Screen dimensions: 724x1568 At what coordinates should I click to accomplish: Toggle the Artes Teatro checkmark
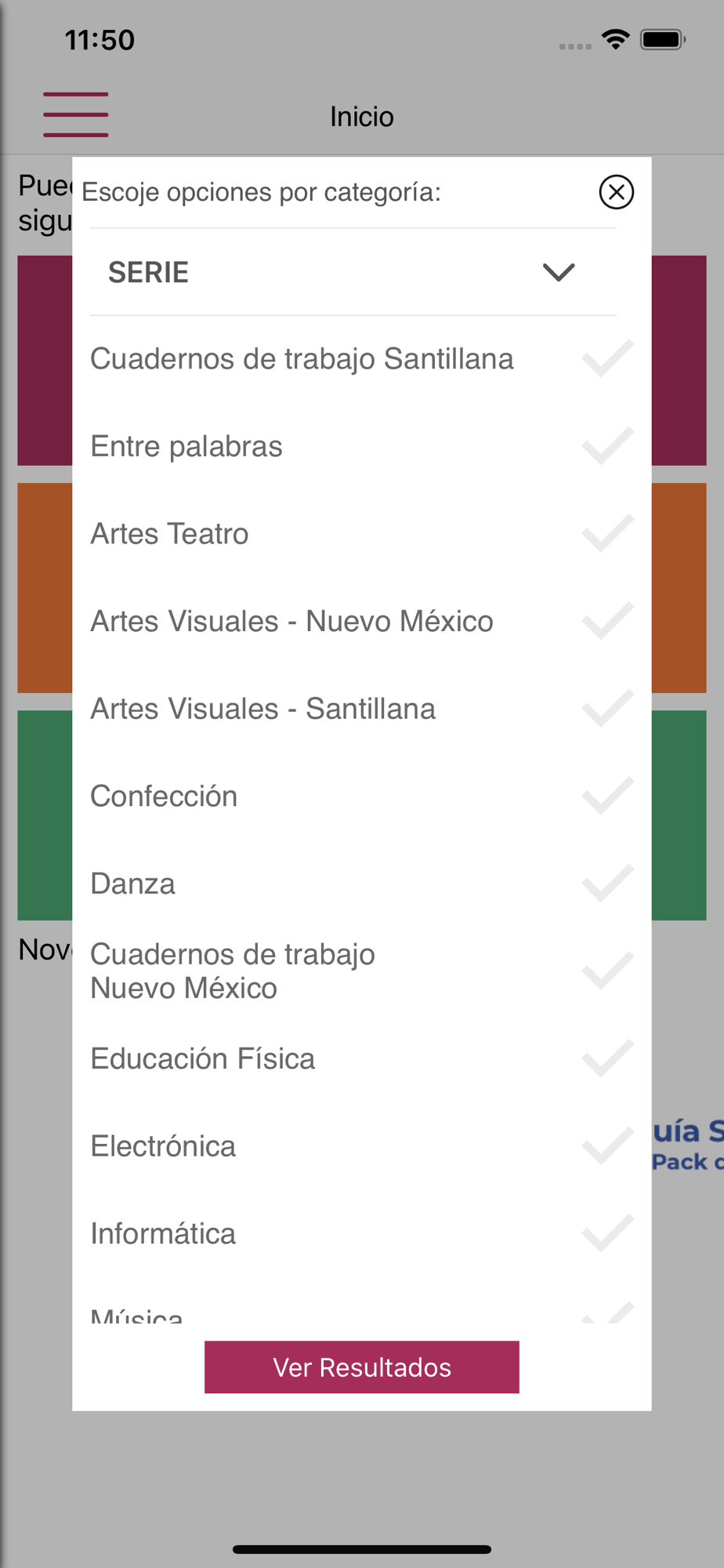point(608,534)
